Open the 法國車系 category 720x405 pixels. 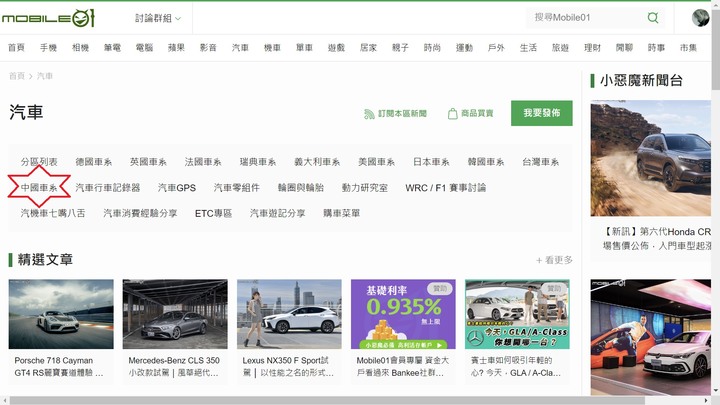click(203, 162)
